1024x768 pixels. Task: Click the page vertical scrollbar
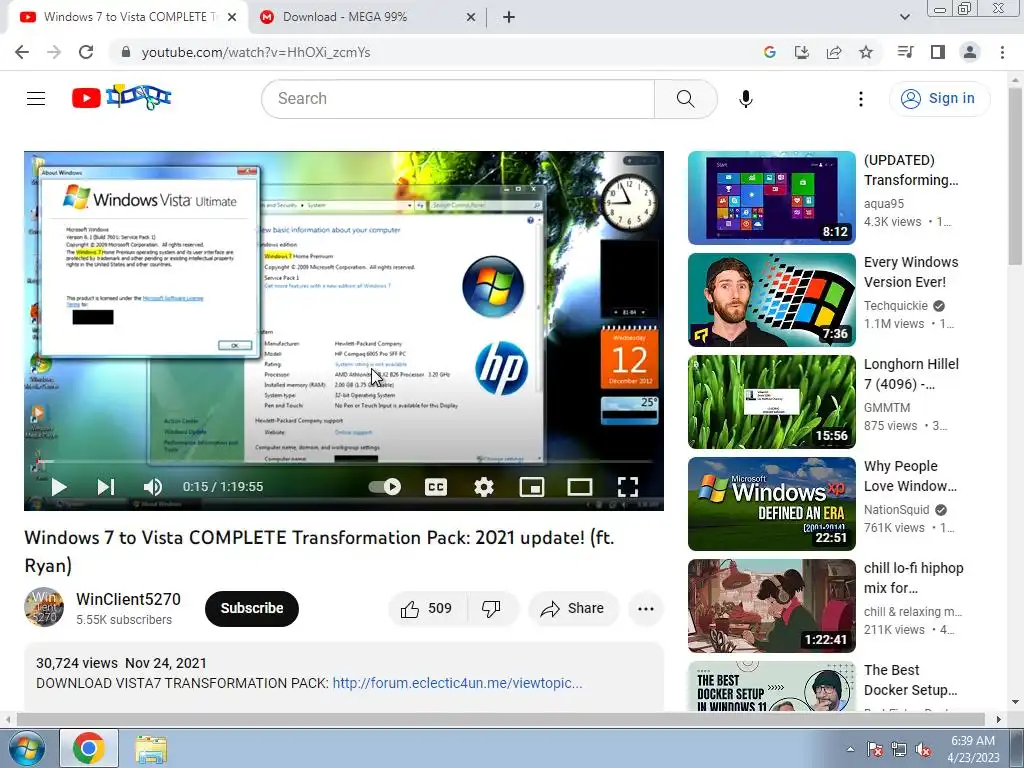1015,176
